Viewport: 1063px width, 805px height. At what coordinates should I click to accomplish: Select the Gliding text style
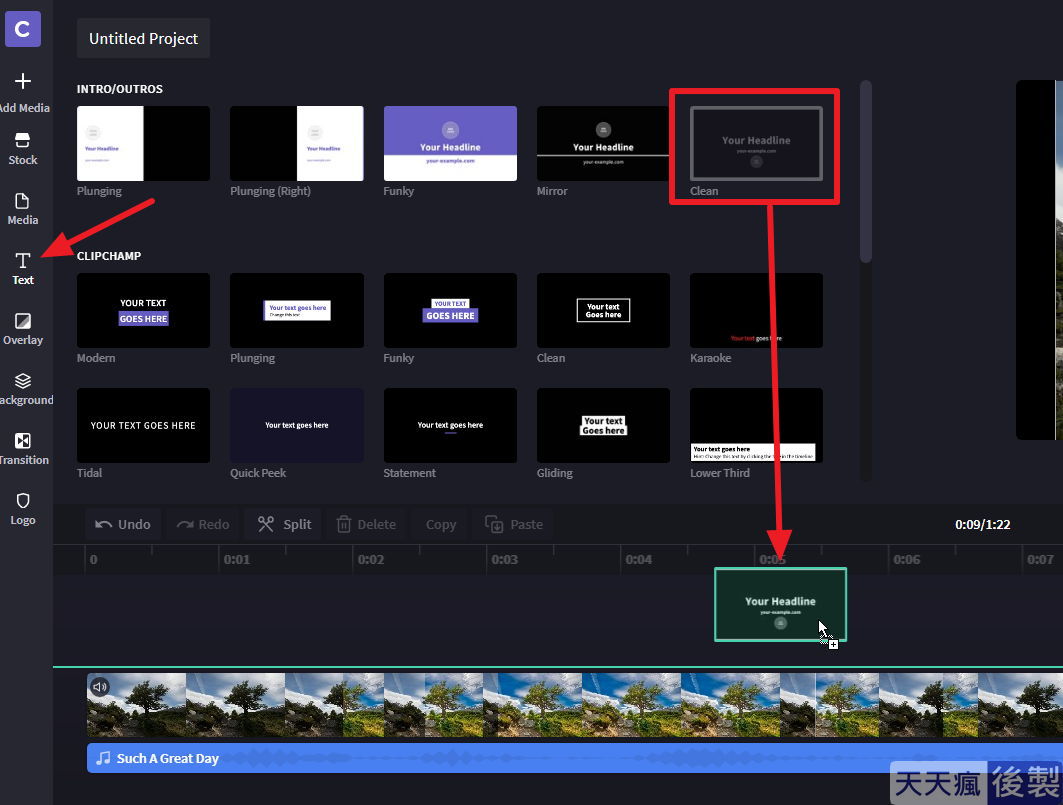click(603, 425)
